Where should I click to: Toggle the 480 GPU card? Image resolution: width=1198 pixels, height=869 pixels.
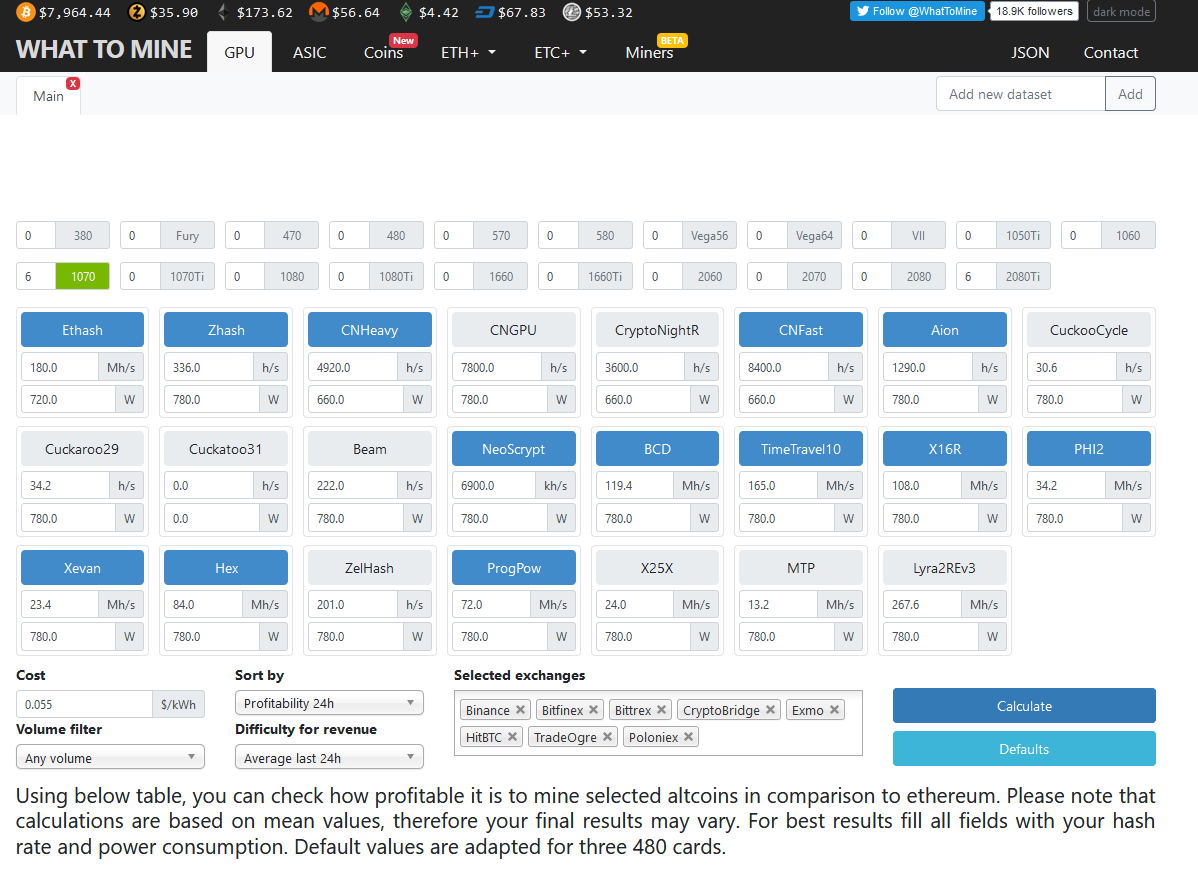pos(396,235)
